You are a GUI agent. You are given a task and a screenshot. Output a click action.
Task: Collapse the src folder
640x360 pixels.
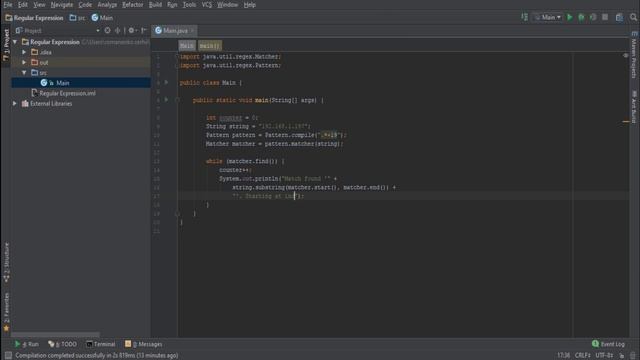click(x=24, y=73)
